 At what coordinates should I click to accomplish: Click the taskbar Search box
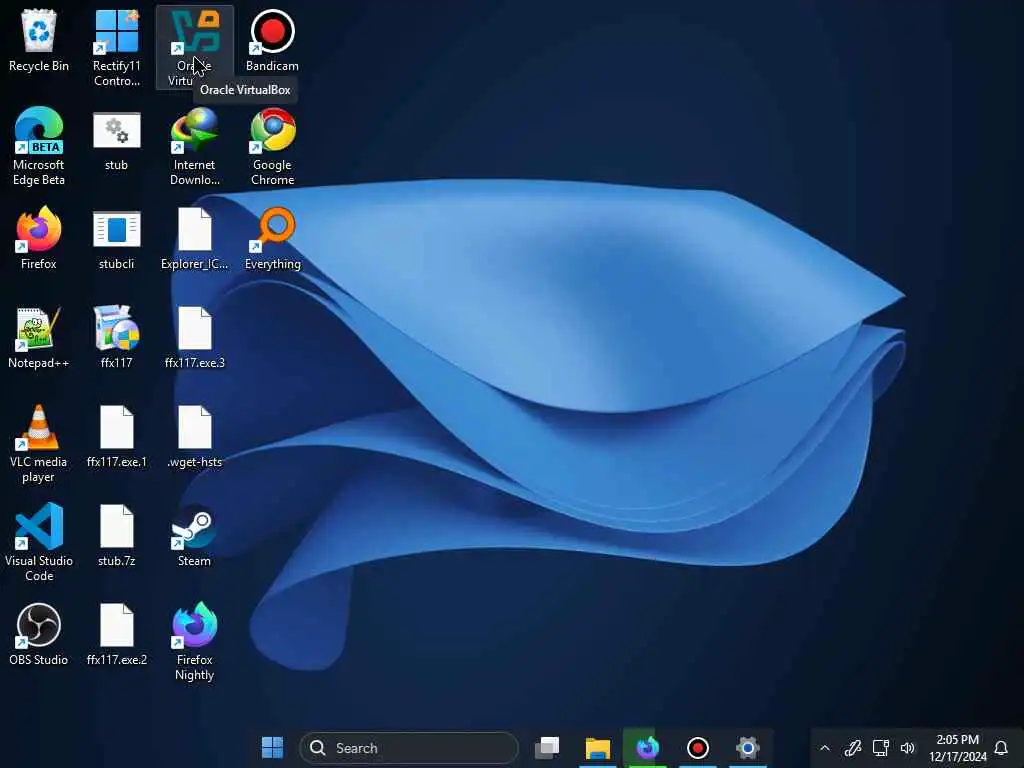coord(409,748)
